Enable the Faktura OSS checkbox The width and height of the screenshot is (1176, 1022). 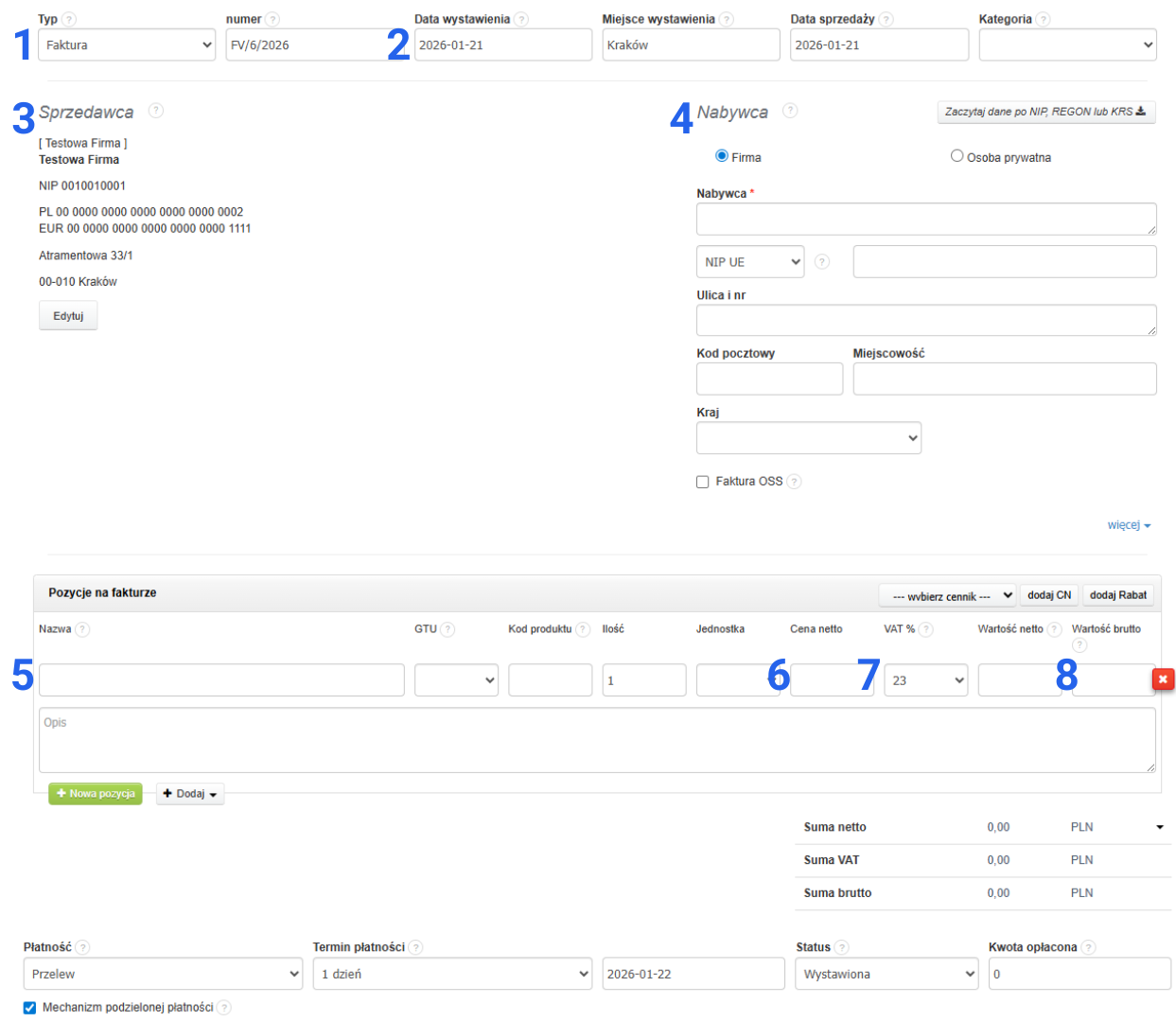(703, 482)
